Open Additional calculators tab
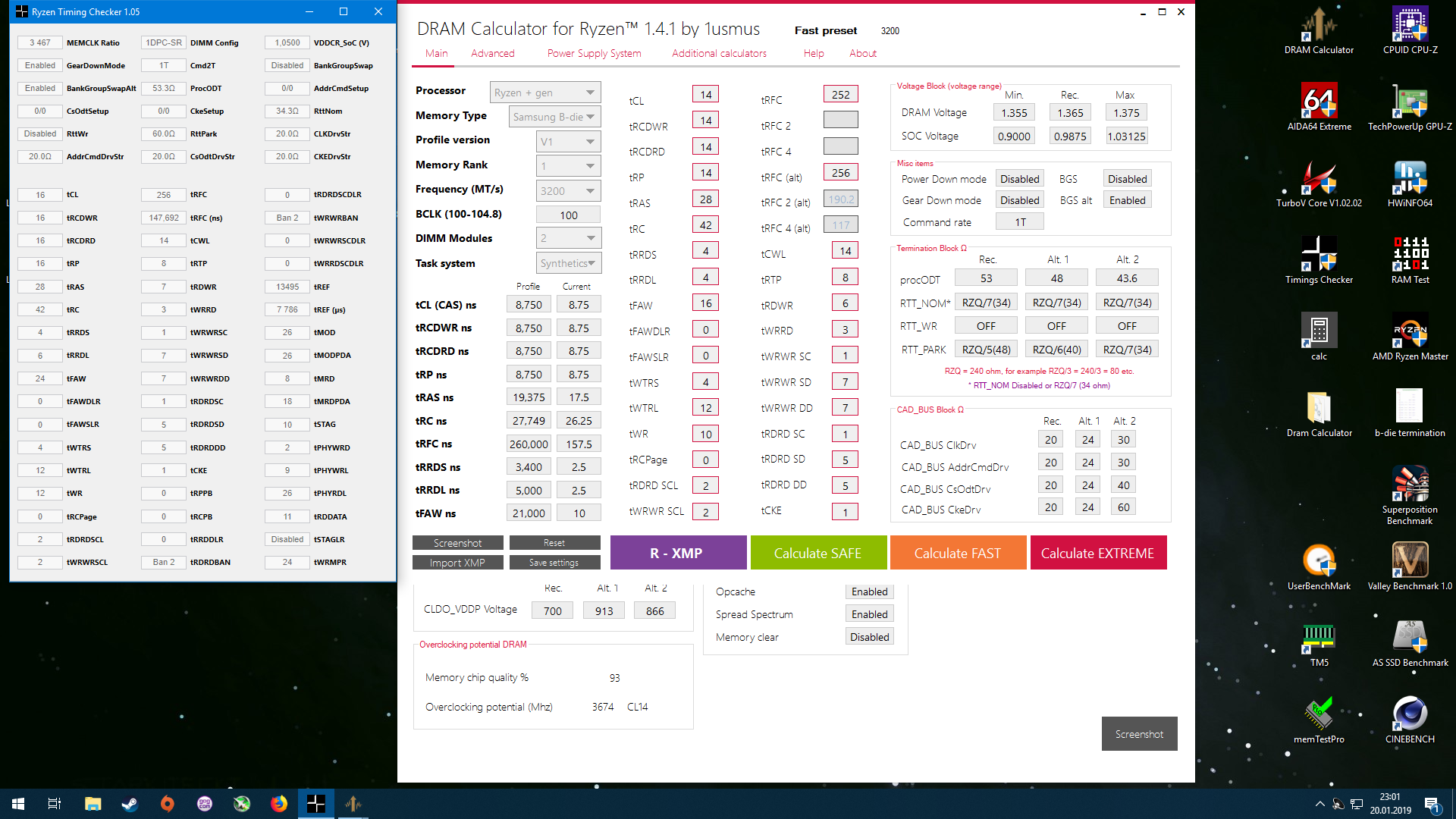The width and height of the screenshot is (1456, 819). [x=719, y=53]
